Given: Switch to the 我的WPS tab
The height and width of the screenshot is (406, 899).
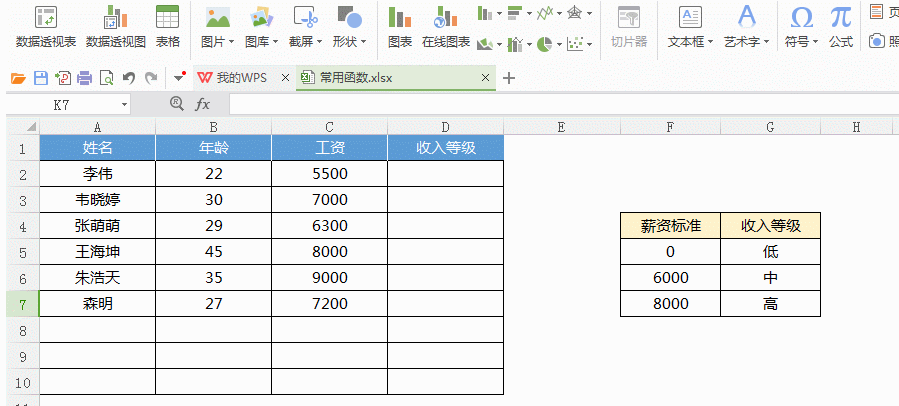Looking at the screenshot, I should pyautogui.click(x=235, y=78).
